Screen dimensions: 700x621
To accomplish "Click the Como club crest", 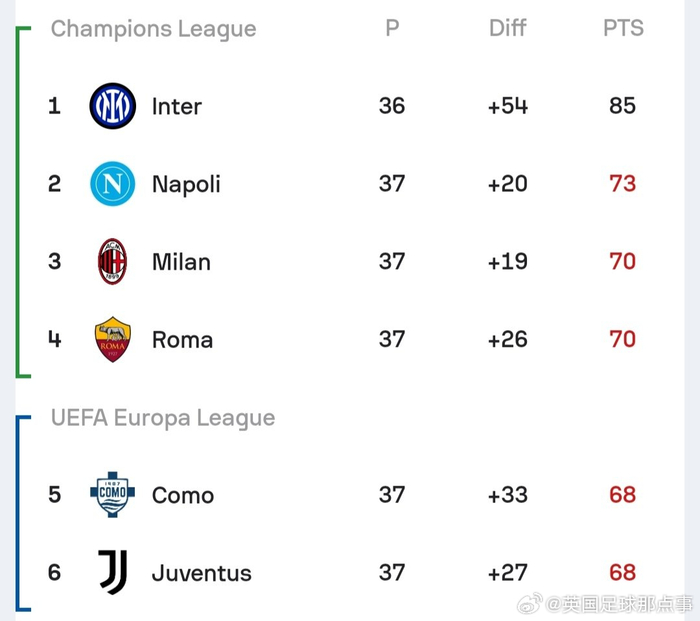I will 112,495.
